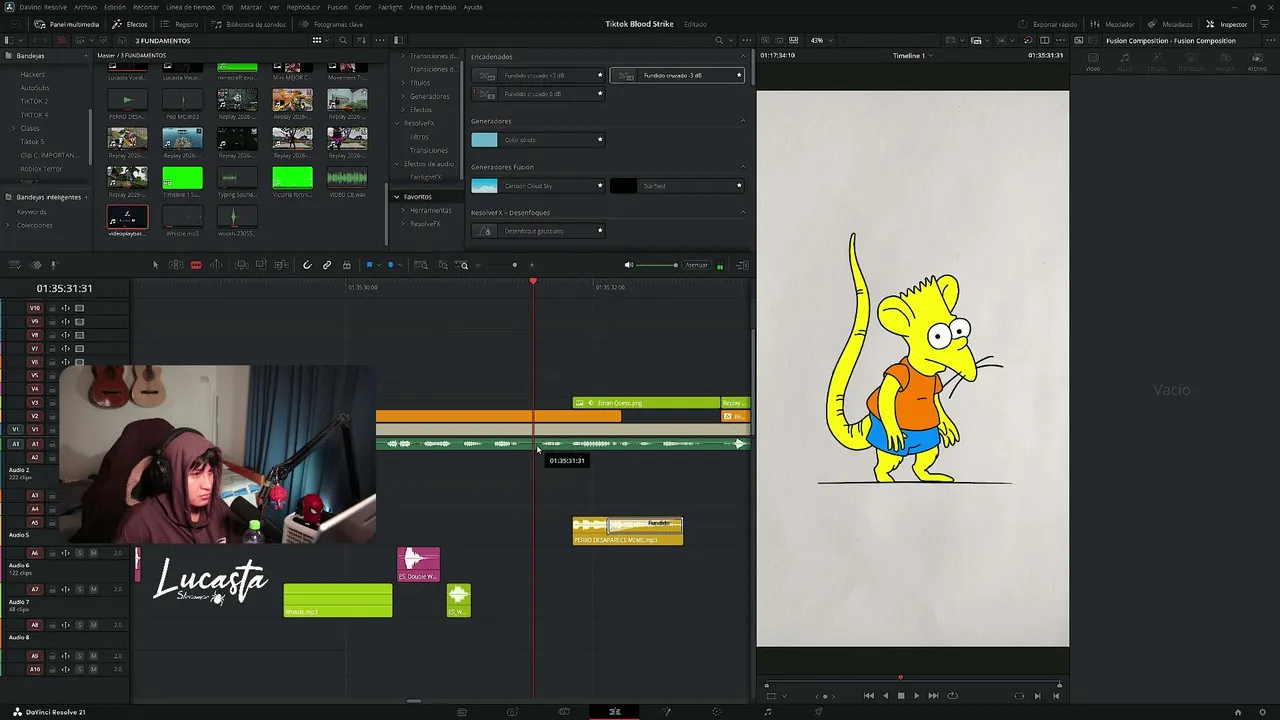Viewport: 1280px width, 720px height.
Task: Solo audio track A7
Action: pos(80,590)
